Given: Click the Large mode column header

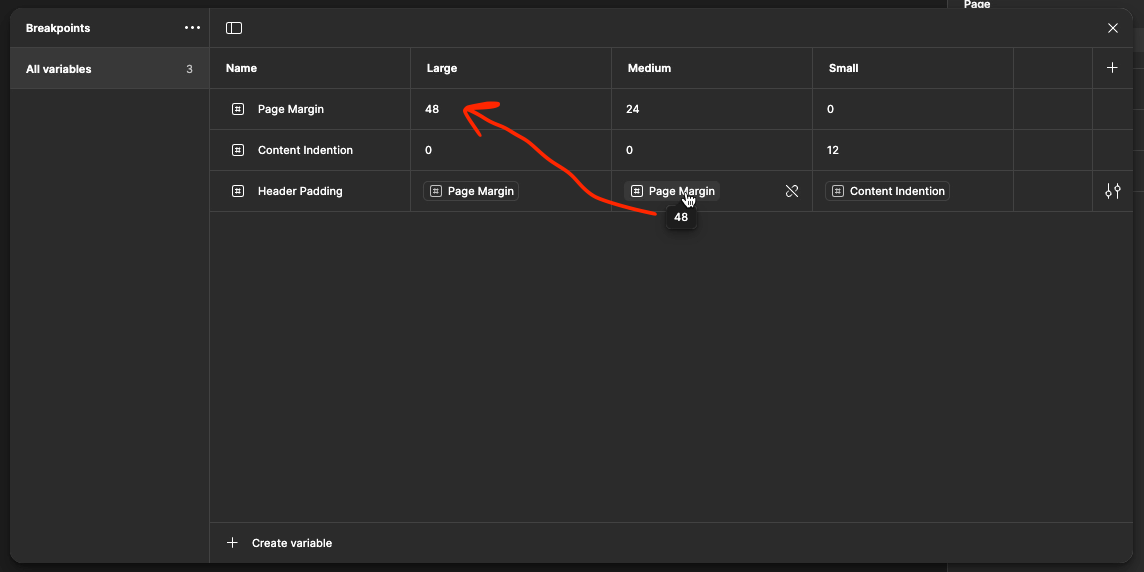Looking at the screenshot, I should (x=442, y=68).
